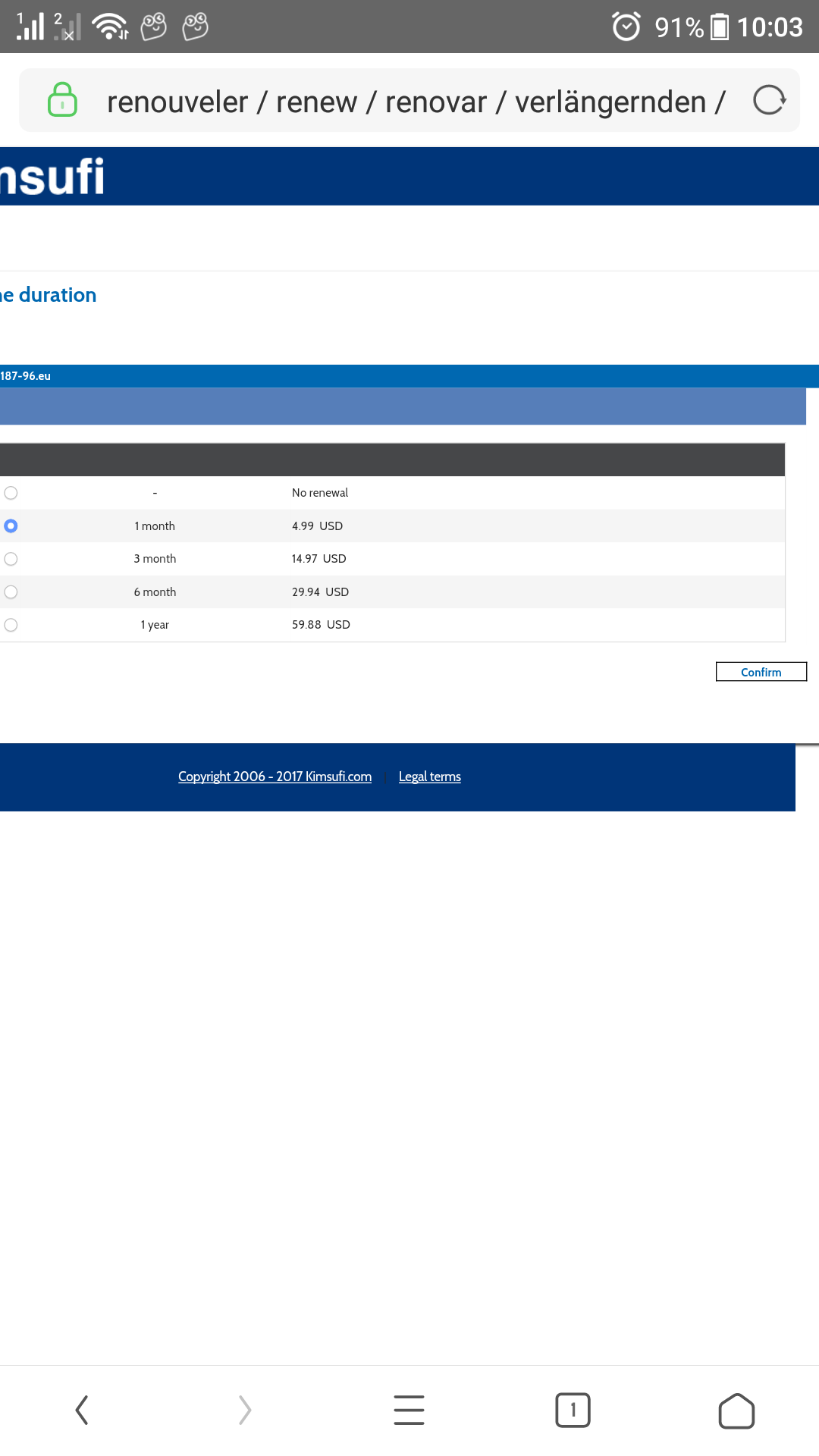819x1456 pixels.
Task: Tap the 59.88 USD price
Action: (x=321, y=625)
